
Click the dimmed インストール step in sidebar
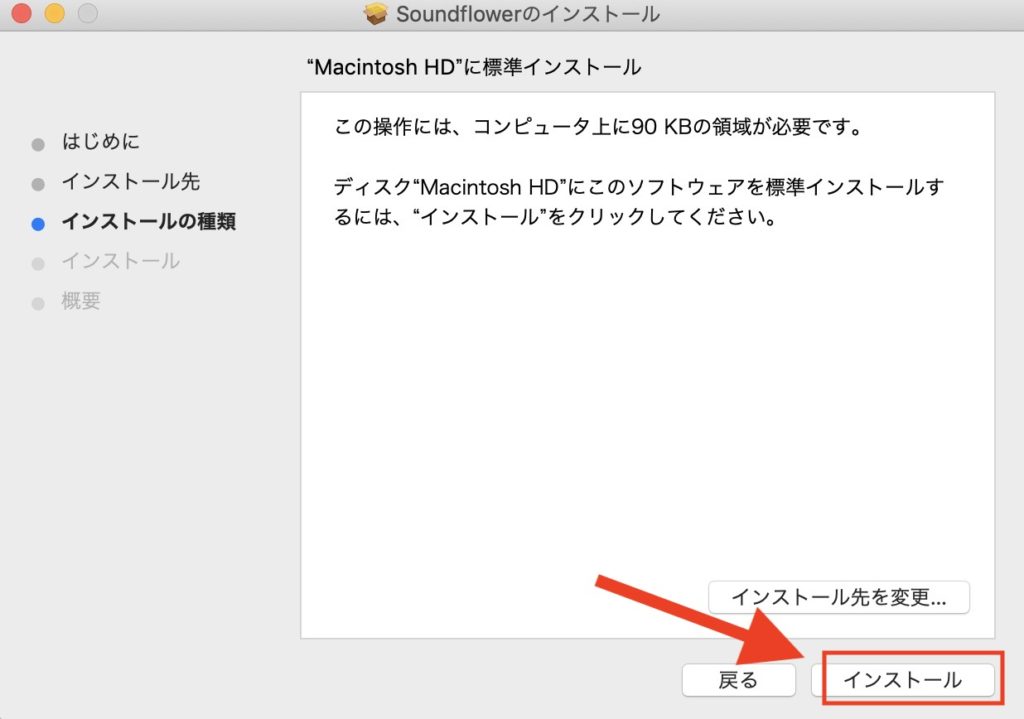click(x=120, y=262)
